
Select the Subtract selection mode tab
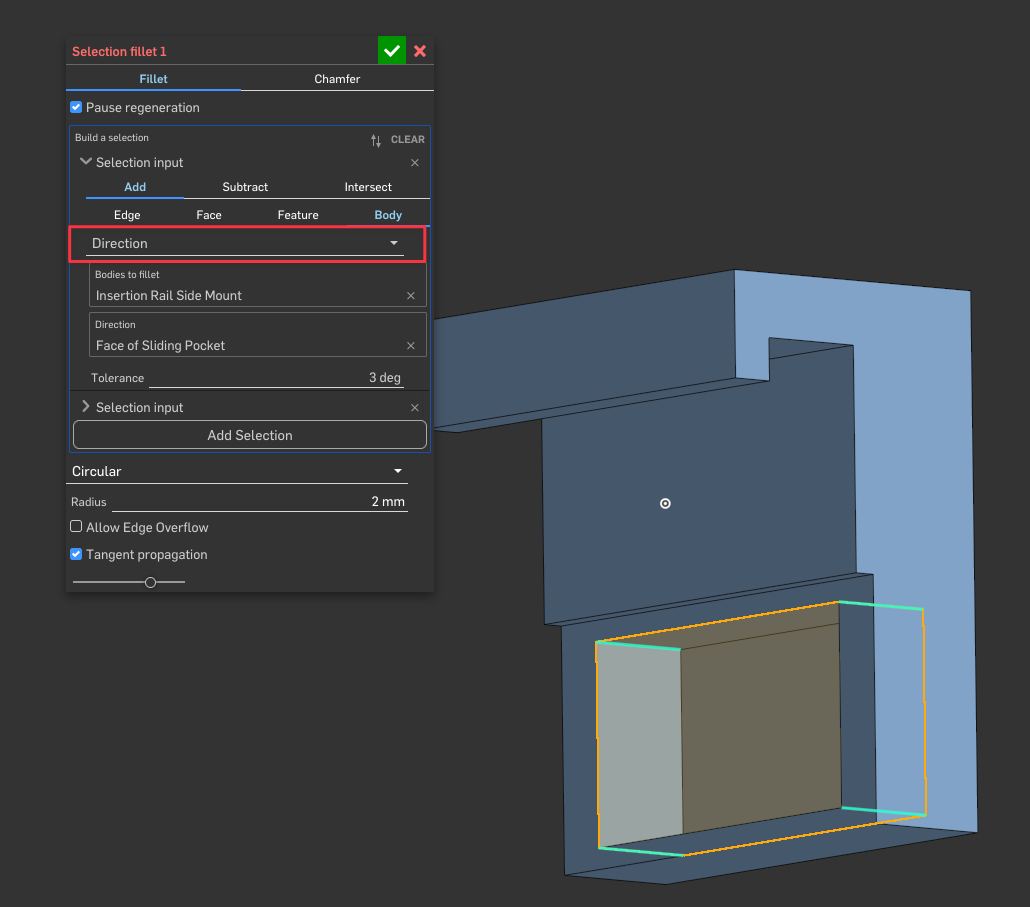[245, 187]
